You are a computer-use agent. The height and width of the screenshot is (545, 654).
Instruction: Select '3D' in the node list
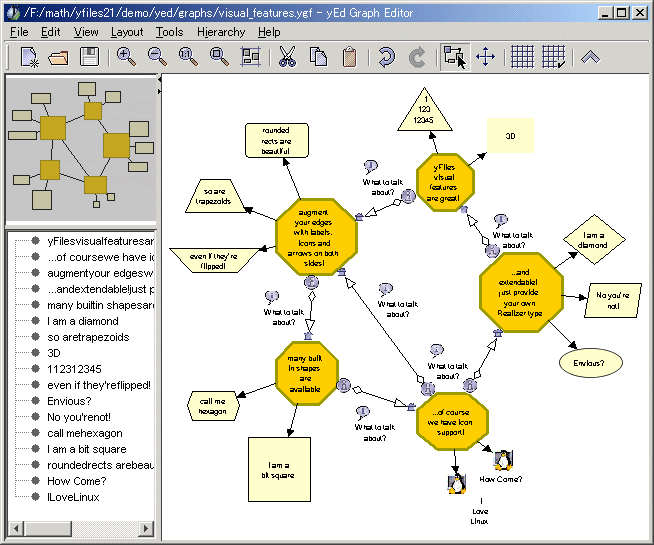pyautogui.click(x=54, y=353)
